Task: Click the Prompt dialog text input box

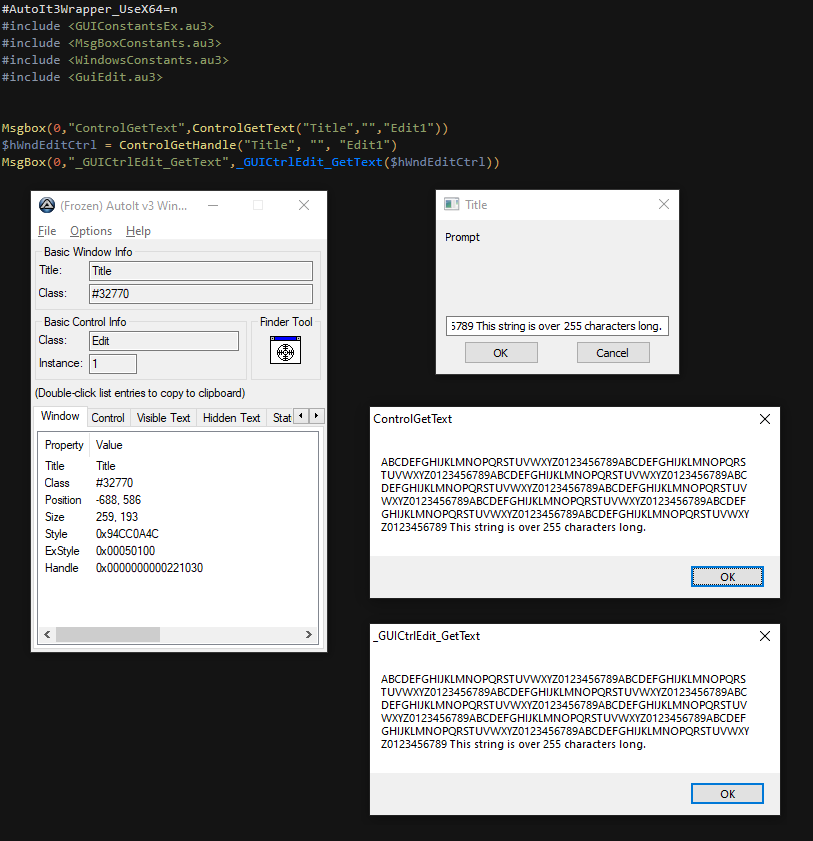Action: 557,326
